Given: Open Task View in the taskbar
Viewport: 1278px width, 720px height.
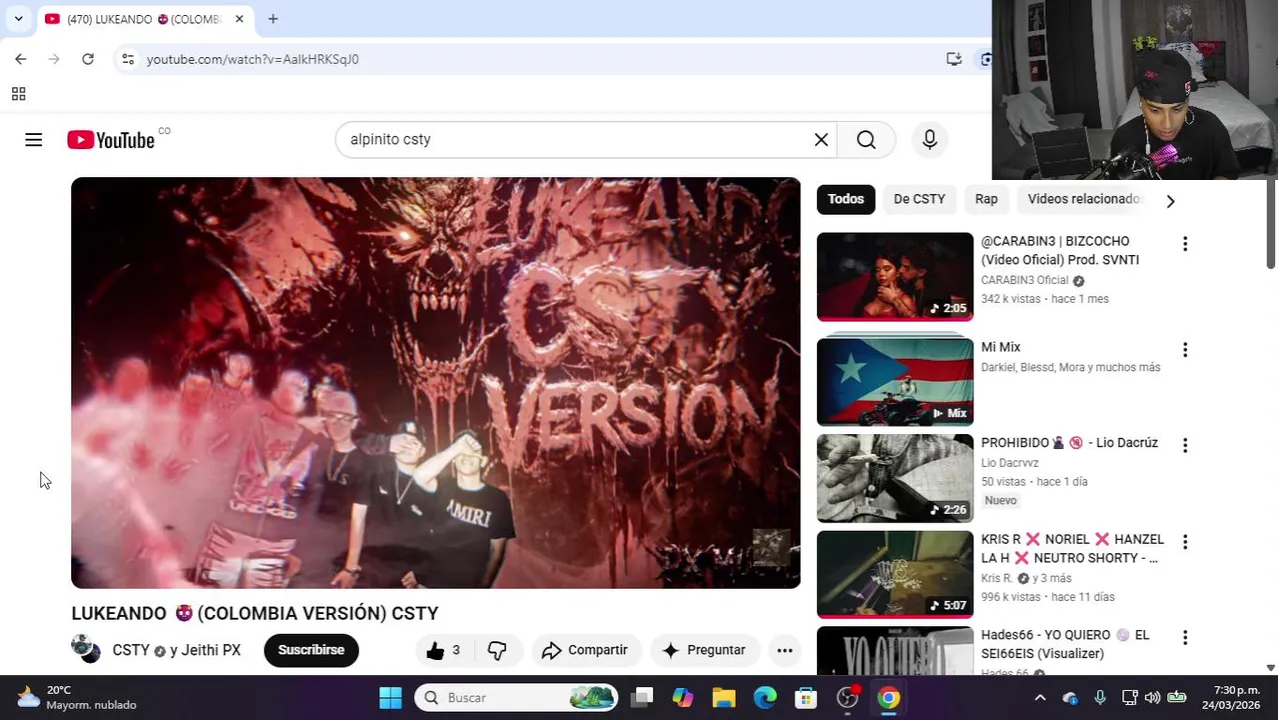Looking at the screenshot, I should click(643, 698).
